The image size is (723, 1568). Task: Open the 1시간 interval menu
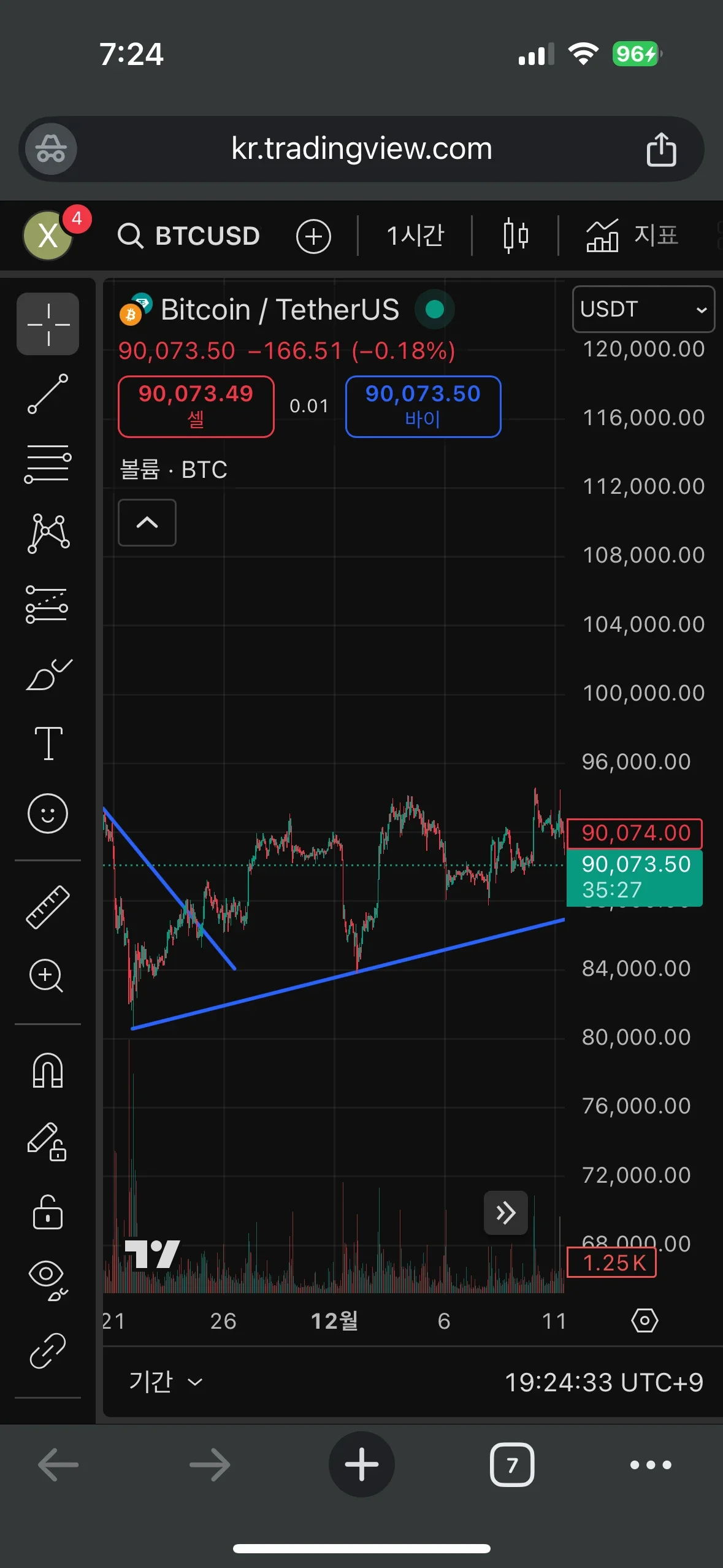pos(415,236)
